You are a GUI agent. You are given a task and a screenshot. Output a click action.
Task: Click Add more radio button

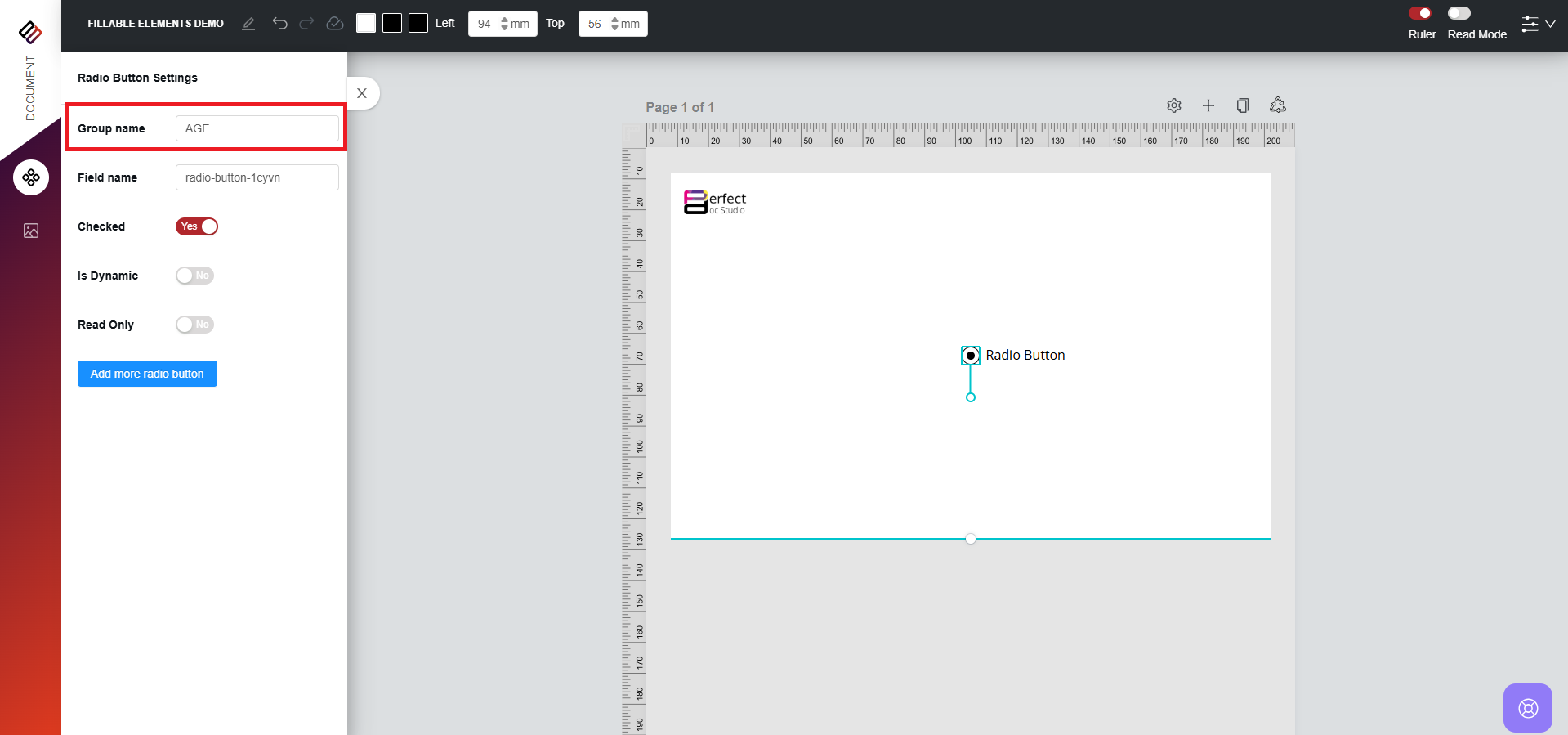(x=147, y=374)
